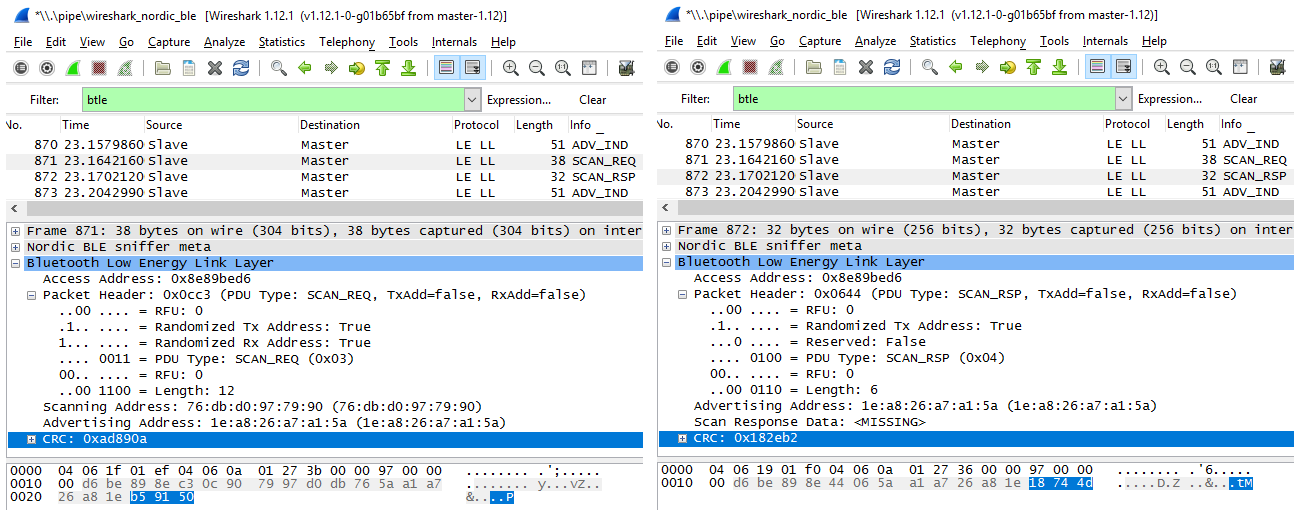Open capture options in right Wireshark window

coord(698,67)
